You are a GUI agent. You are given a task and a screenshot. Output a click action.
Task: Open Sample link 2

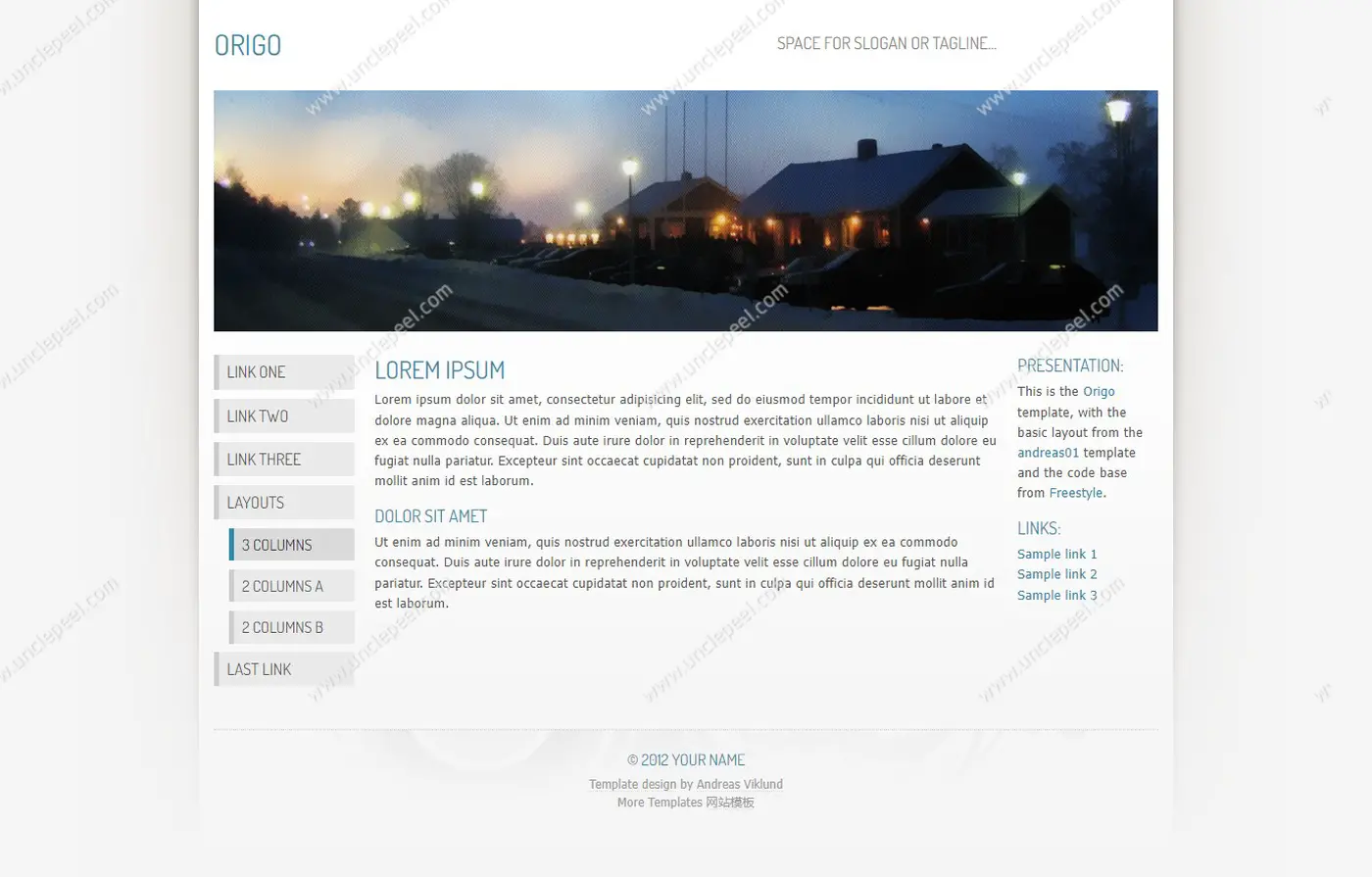pyautogui.click(x=1056, y=574)
